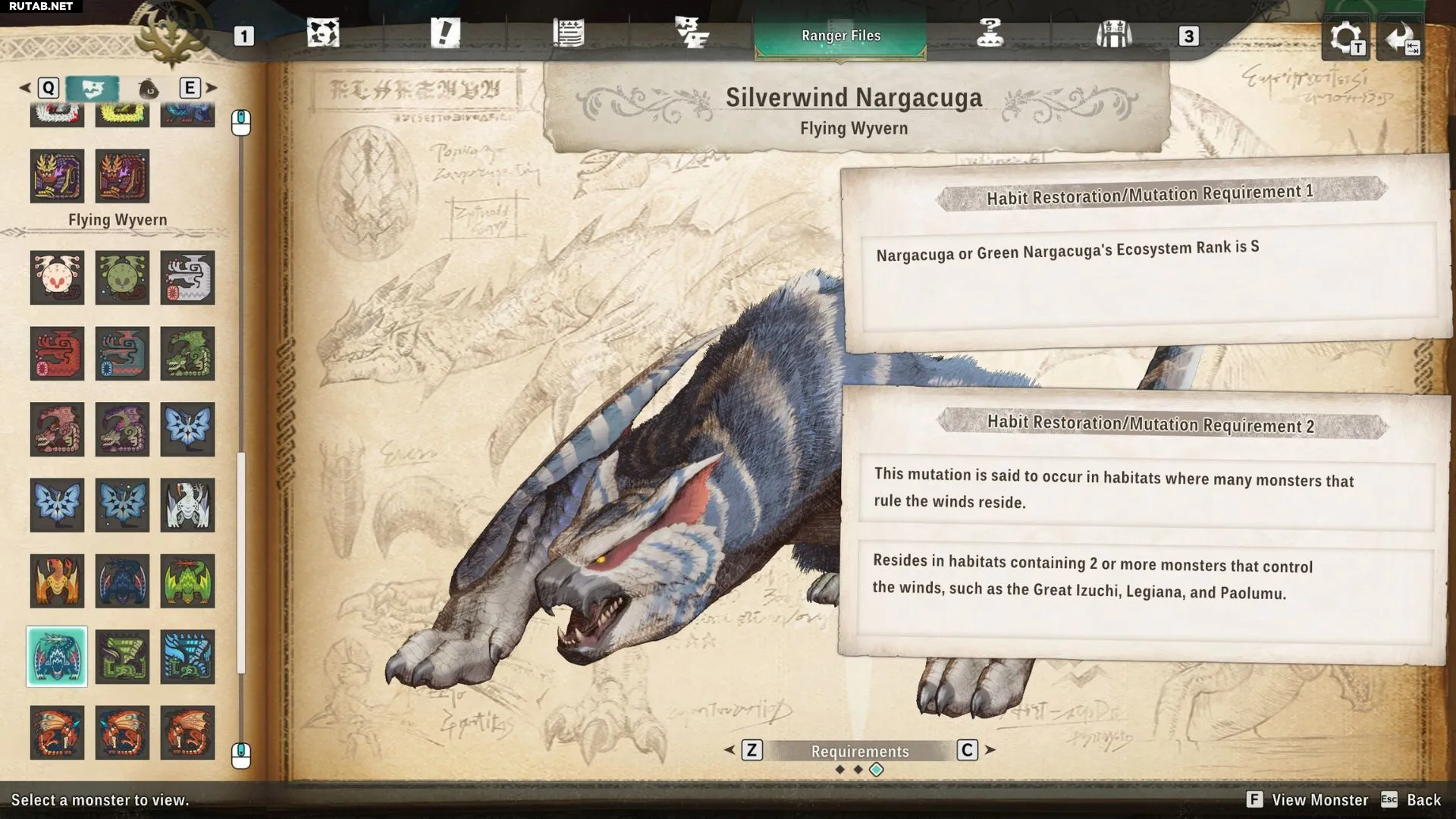The width and height of the screenshot is (1456, 819).
Task: Switch to large monsters category toggle
Action: pyautogui.click(x=92, y=89)
